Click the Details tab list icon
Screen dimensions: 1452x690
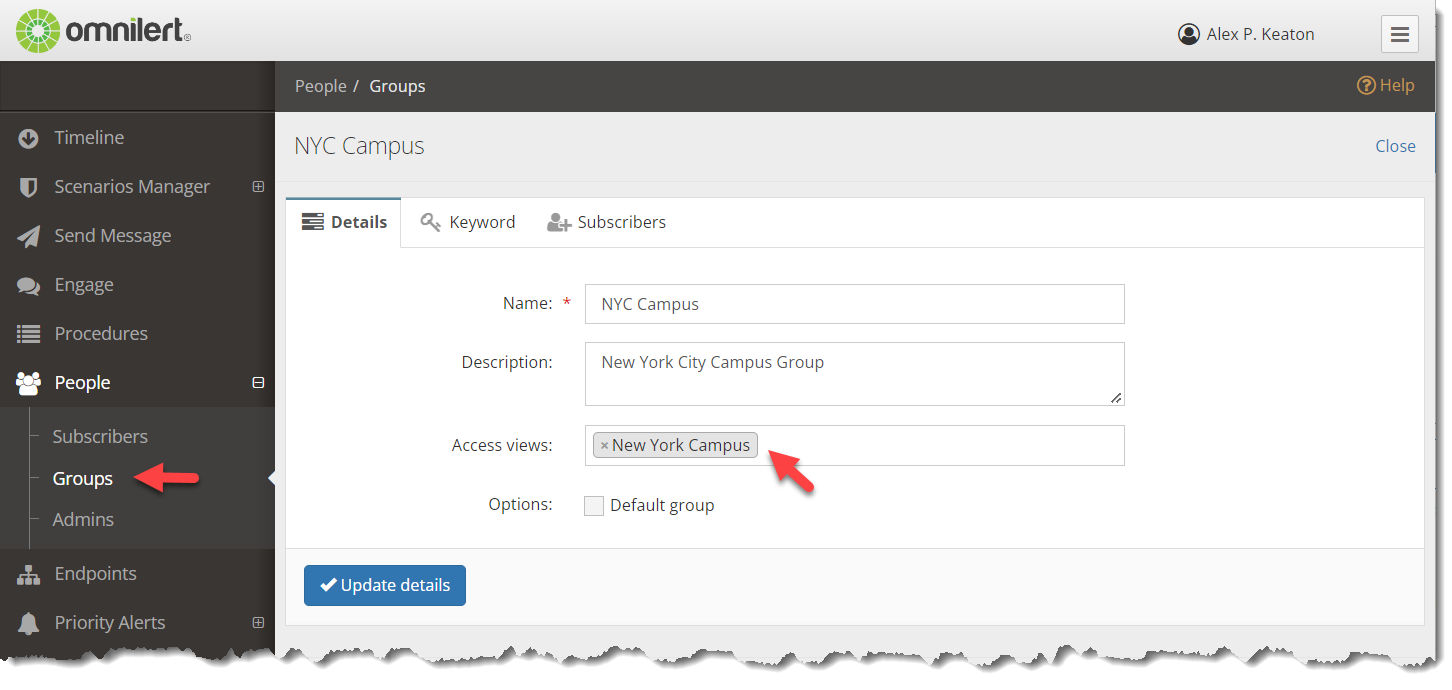click(313, 222)
